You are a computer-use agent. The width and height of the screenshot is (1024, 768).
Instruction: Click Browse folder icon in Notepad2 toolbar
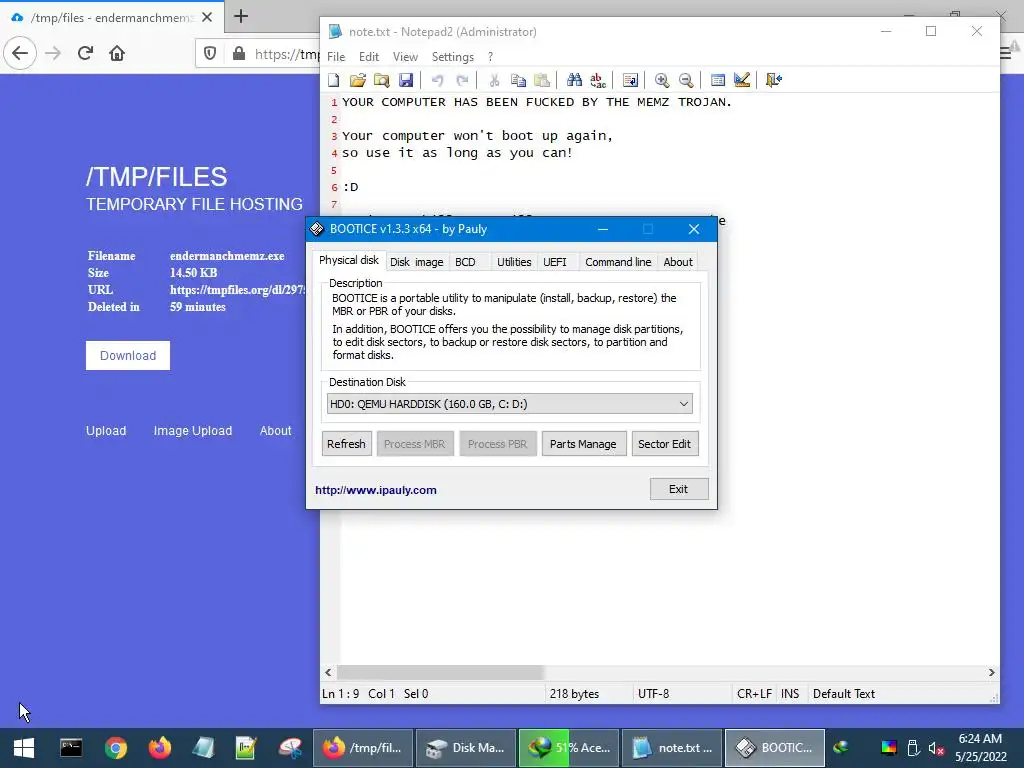pos(381,80)
